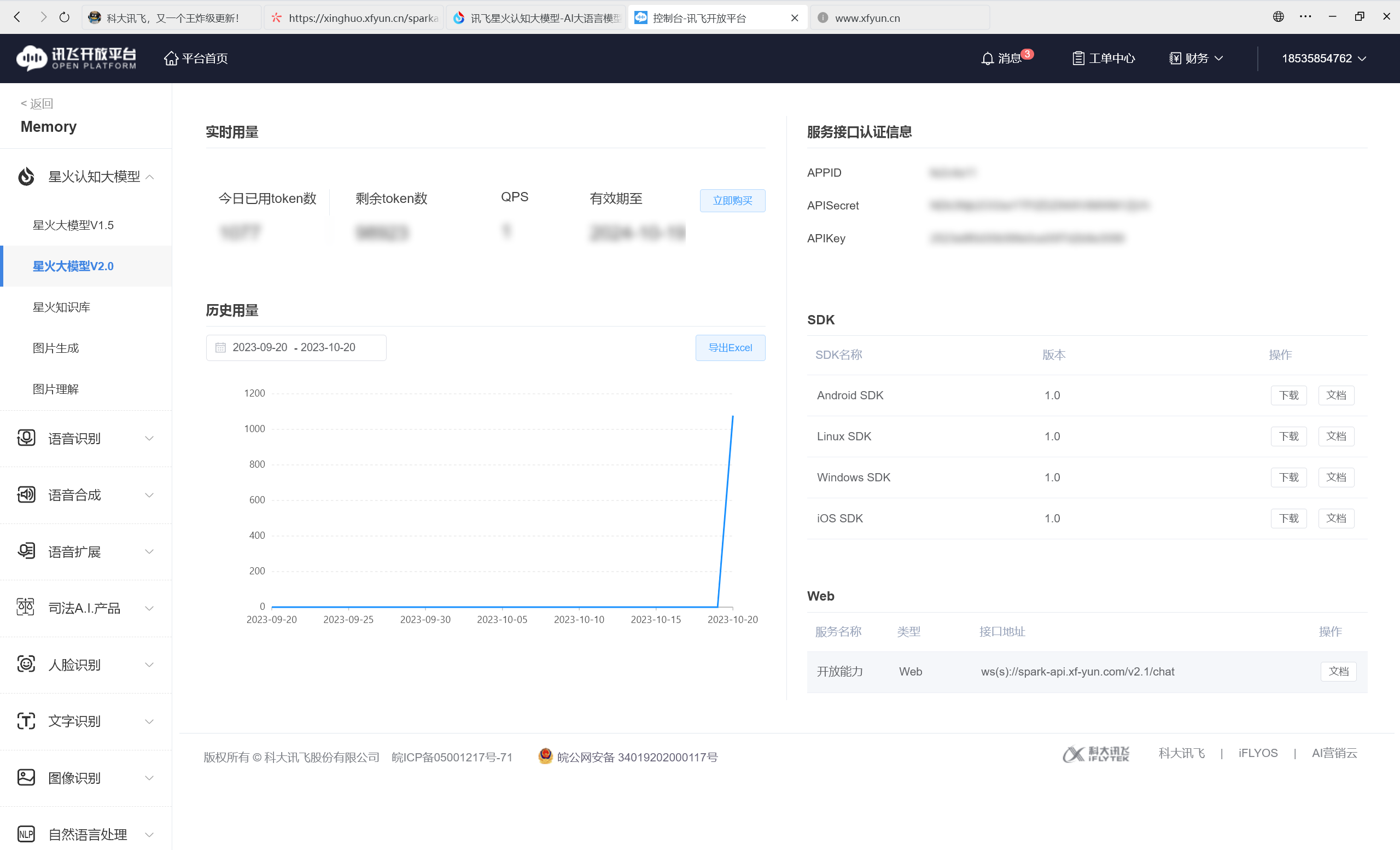Open the AI营销云 footer link
Viewport: 1400px width, 850px height.
pyautogui.click(x=1334, y=753)
